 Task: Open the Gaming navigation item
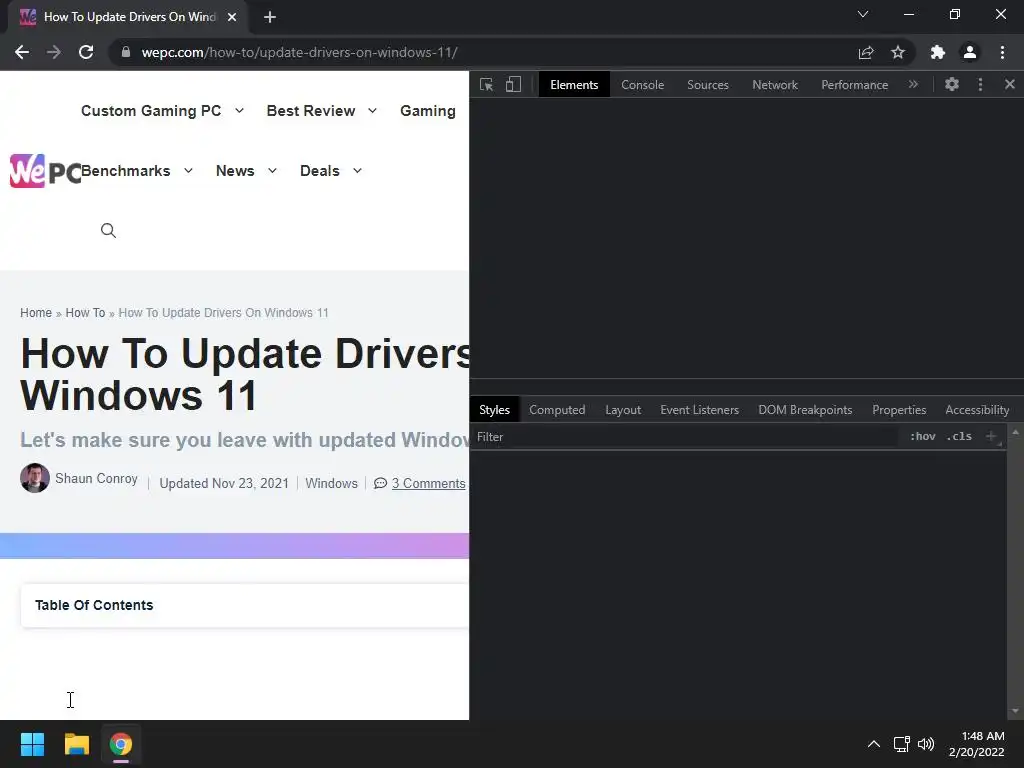428,111
